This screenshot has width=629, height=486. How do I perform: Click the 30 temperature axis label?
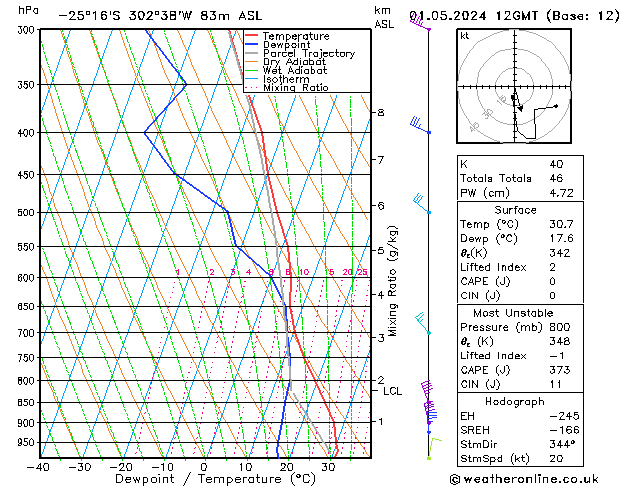(329, 467)
